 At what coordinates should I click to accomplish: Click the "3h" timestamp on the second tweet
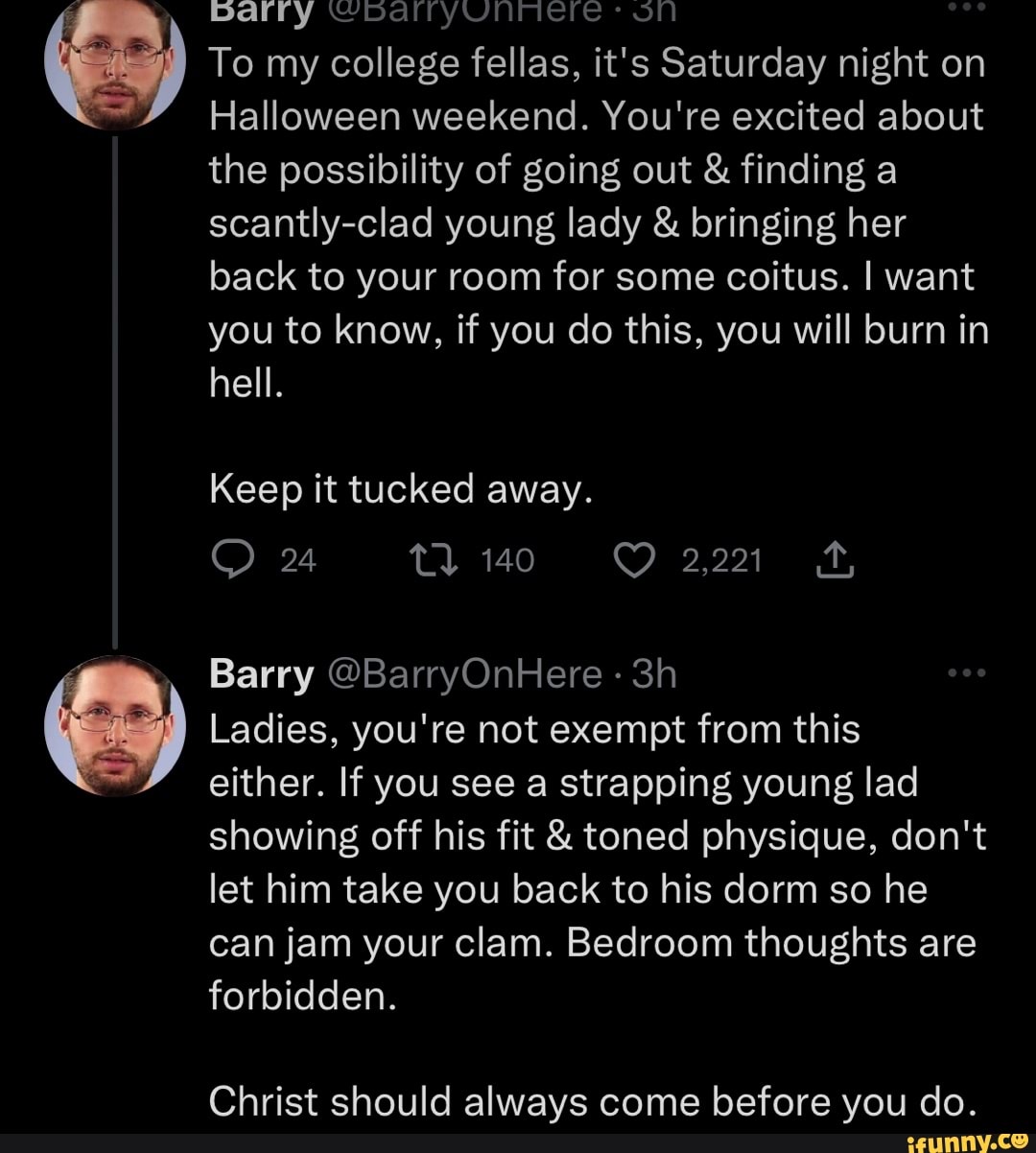(656, 675)
